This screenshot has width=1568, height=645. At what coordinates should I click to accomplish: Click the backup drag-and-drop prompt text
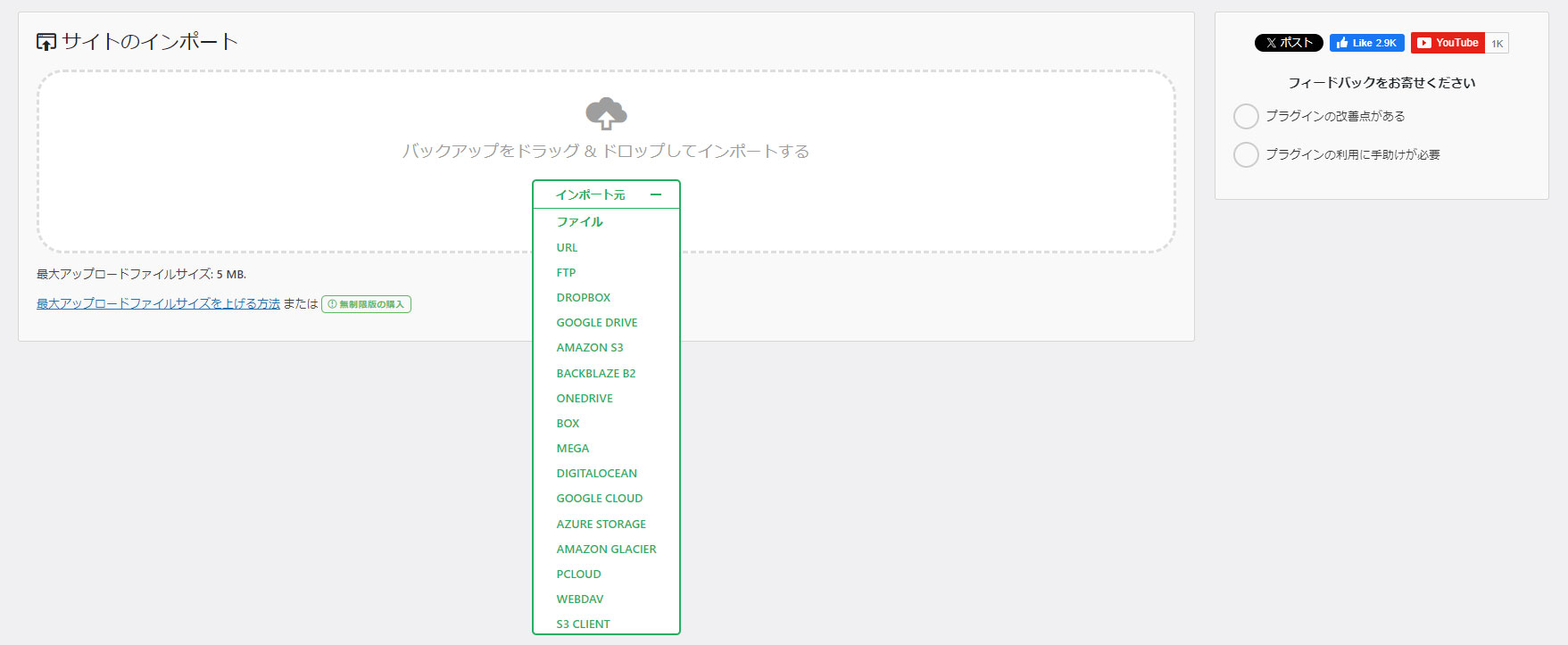[x=606, y=151]
